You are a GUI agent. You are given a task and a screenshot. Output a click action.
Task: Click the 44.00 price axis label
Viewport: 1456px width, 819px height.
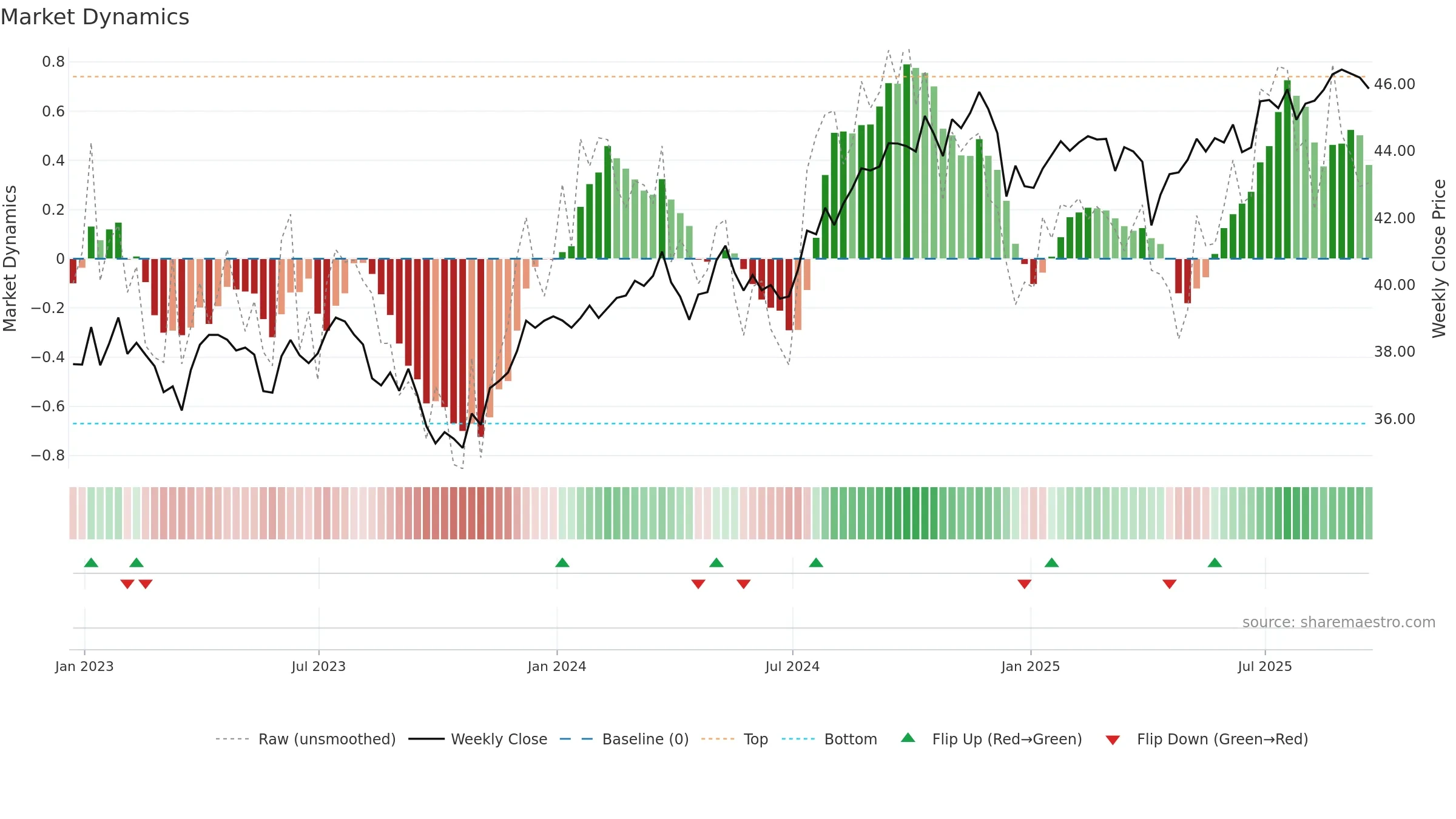pos(1395,150)
